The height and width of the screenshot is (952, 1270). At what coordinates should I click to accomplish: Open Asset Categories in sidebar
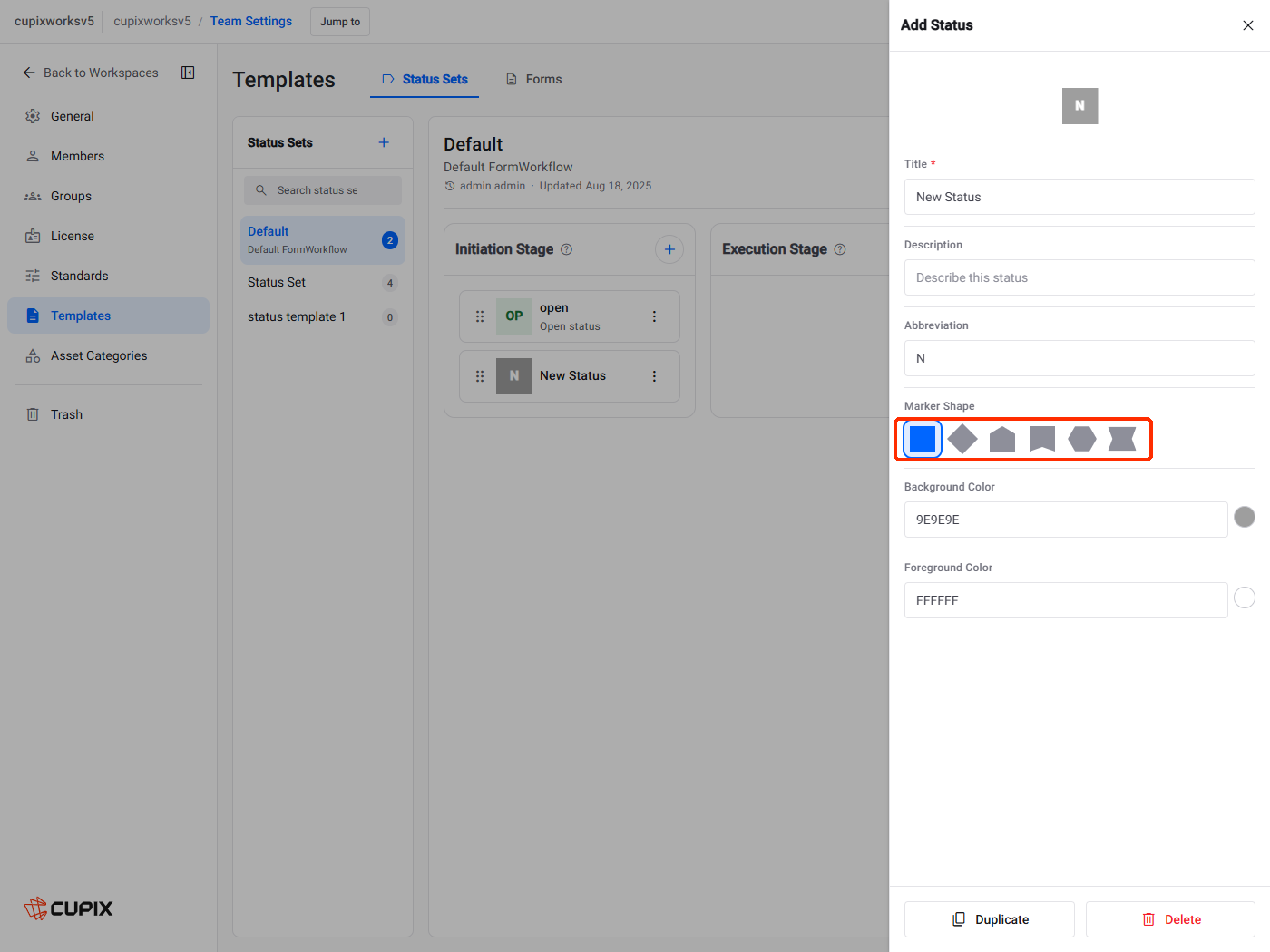108,355
